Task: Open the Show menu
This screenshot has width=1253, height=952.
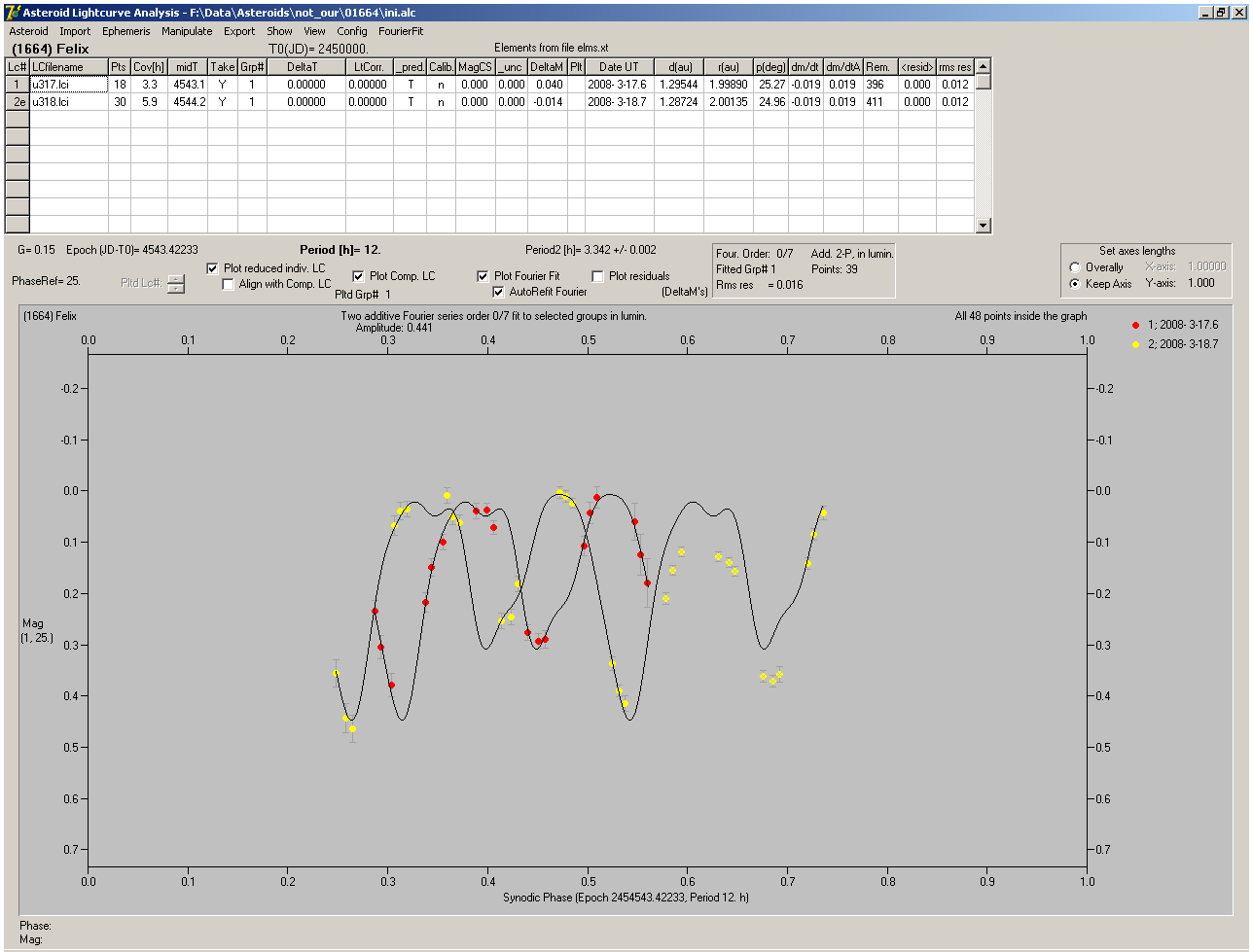Action: tap(279, 31)
